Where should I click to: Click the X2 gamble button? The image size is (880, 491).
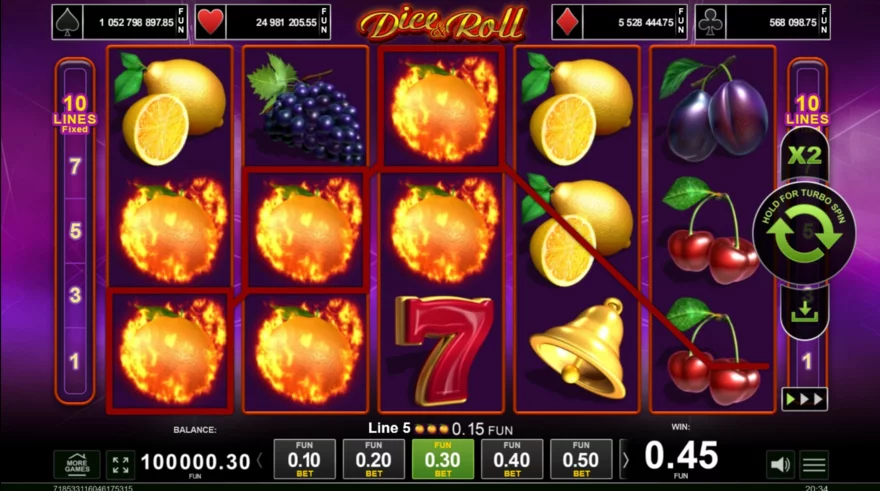804,155
